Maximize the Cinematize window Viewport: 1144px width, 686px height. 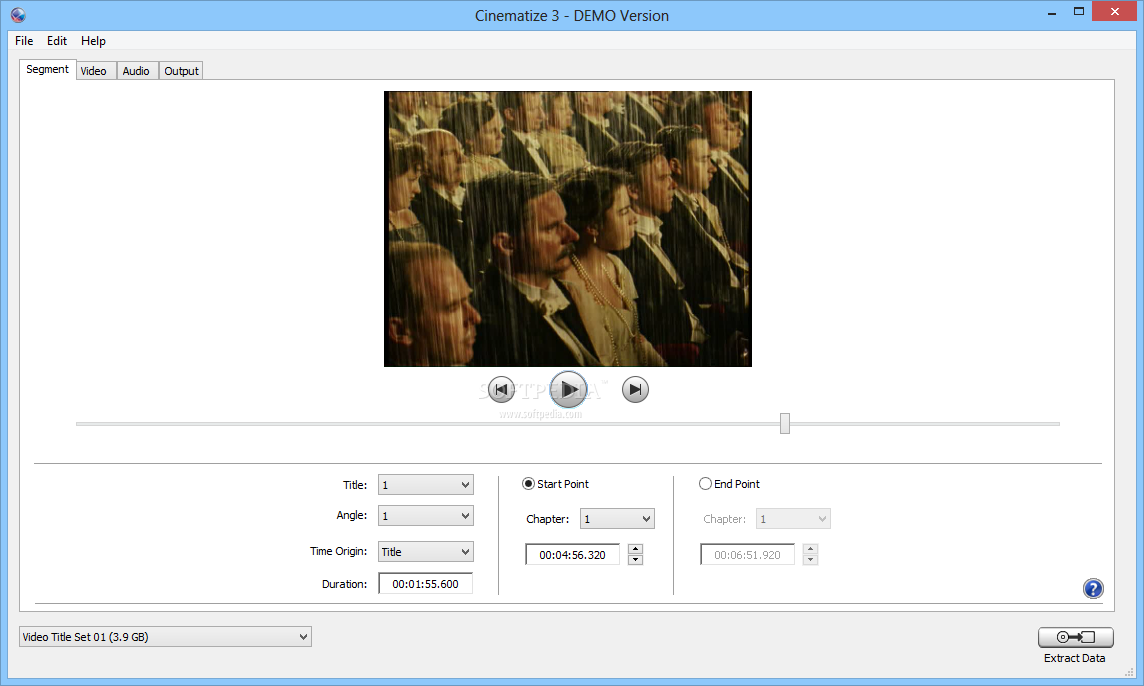pos(1079,11)
